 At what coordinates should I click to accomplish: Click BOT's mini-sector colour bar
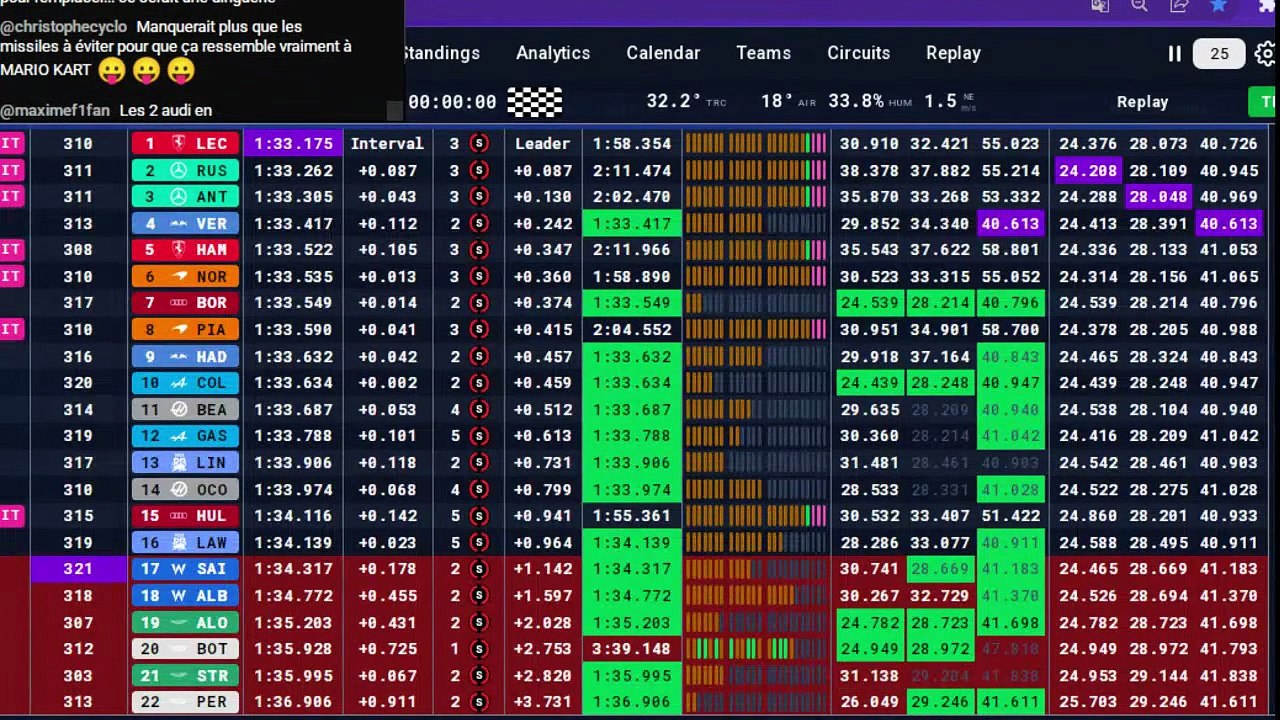(x=756, y=648)
